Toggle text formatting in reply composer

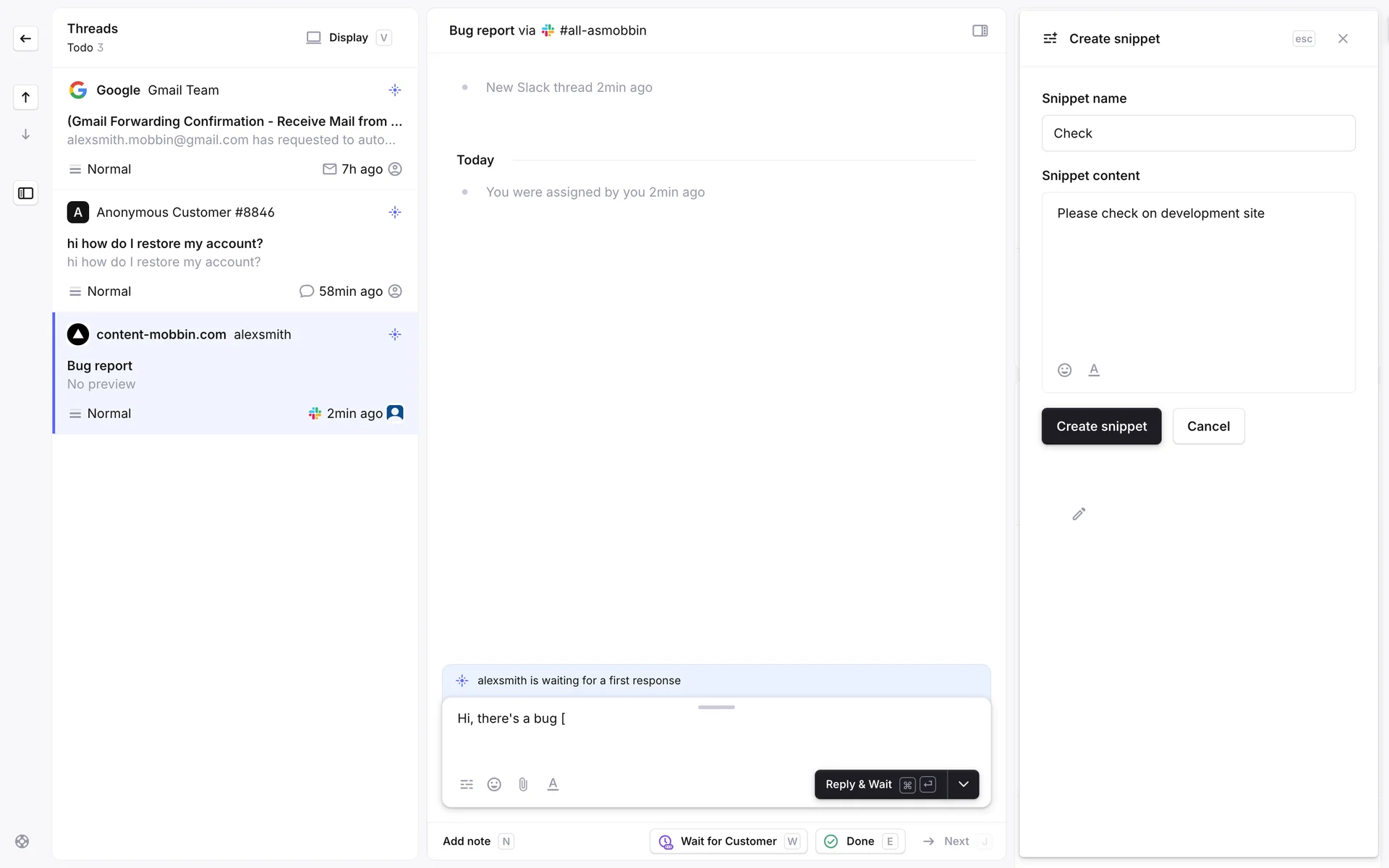tap(553, 784)
